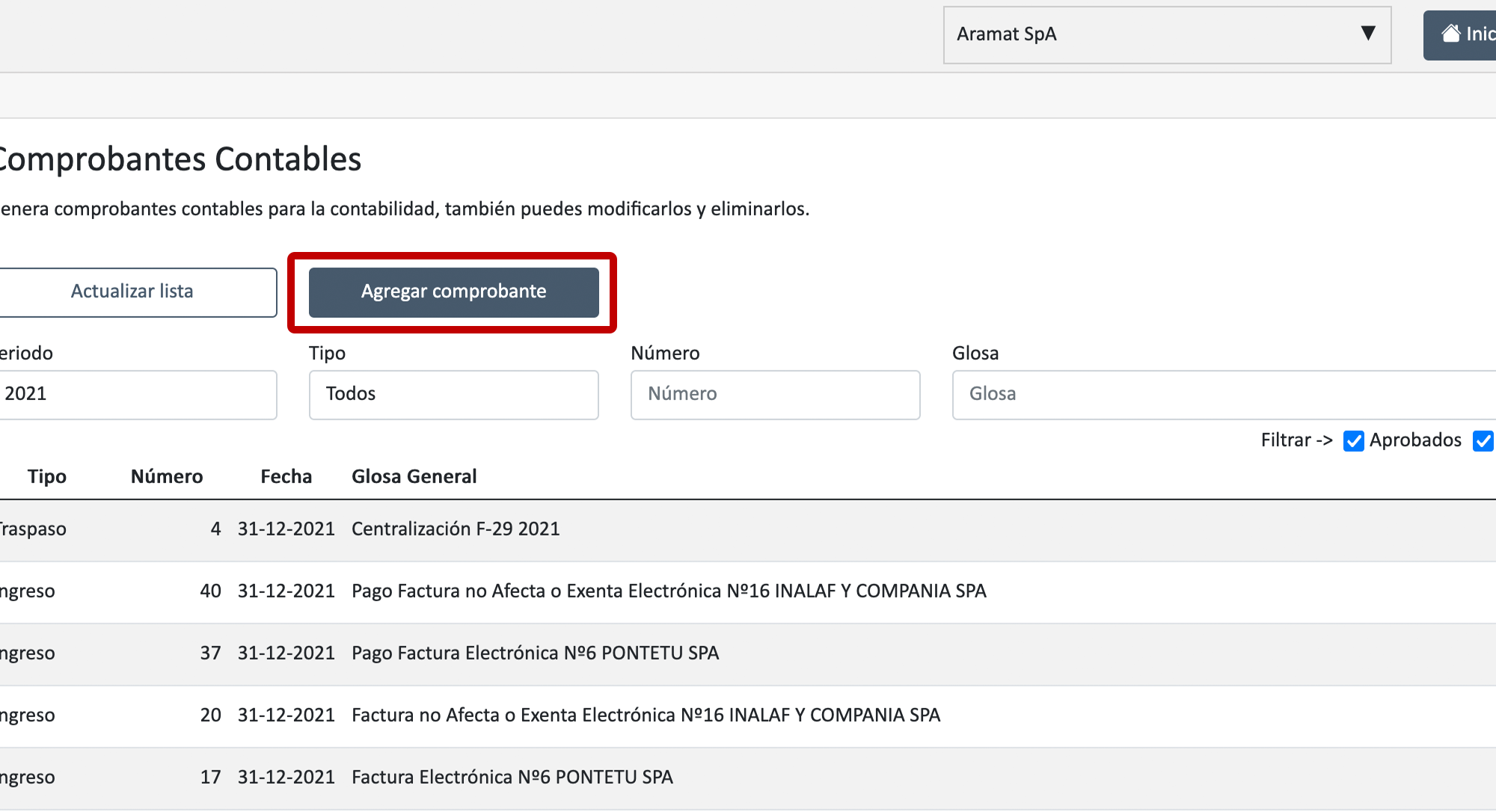Screen dimensions: 1496x812
Task: Select row Ingreso number 40 INALAF payment
Action: (669, 591)
